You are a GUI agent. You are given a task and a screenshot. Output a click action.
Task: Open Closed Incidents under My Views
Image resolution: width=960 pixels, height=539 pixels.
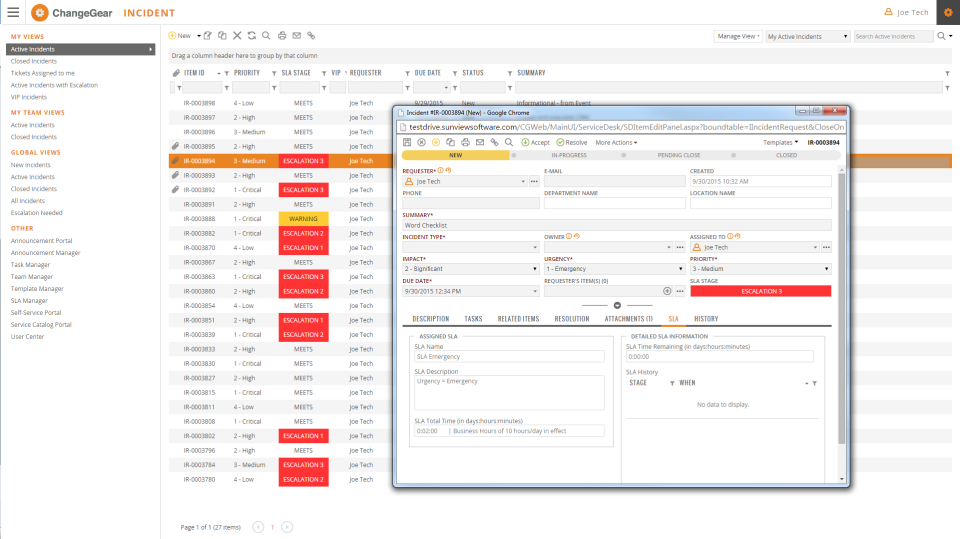(34, 61)
